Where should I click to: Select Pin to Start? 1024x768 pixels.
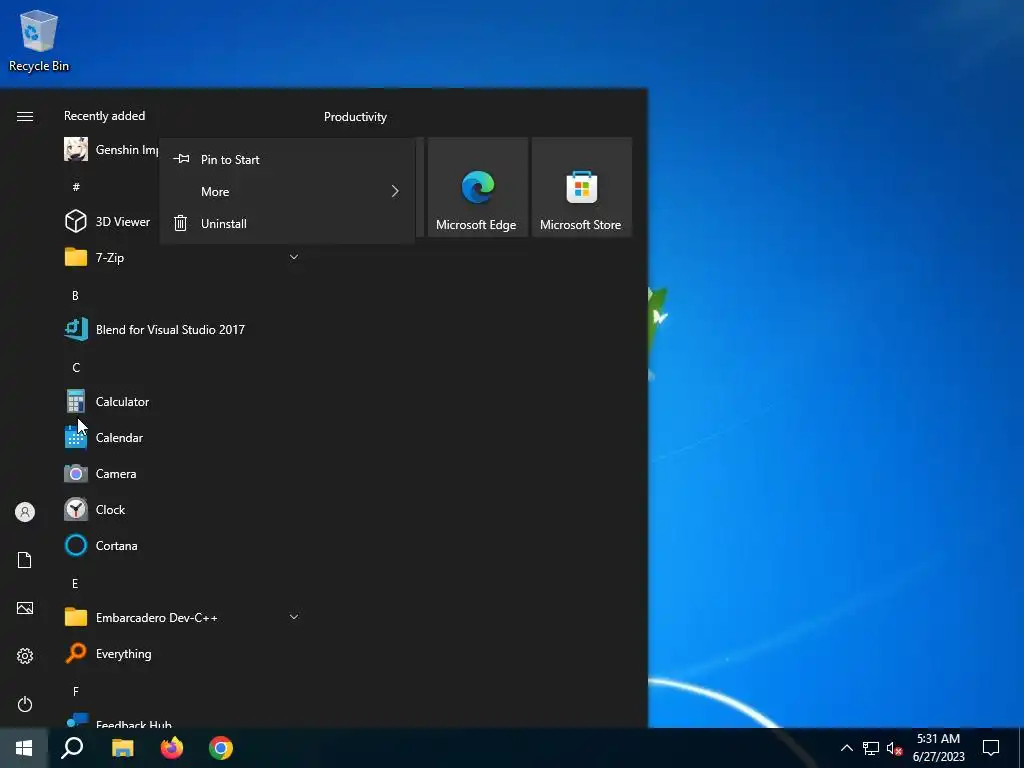point(287,159)
